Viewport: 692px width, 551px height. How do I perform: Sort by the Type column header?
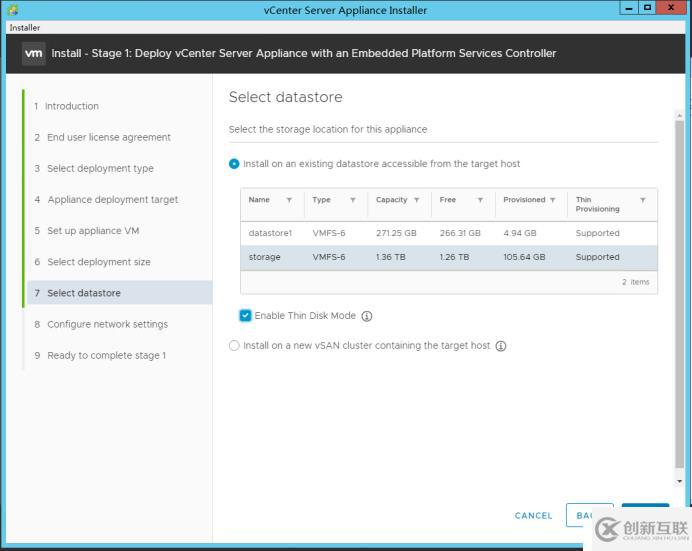(321, 200)
